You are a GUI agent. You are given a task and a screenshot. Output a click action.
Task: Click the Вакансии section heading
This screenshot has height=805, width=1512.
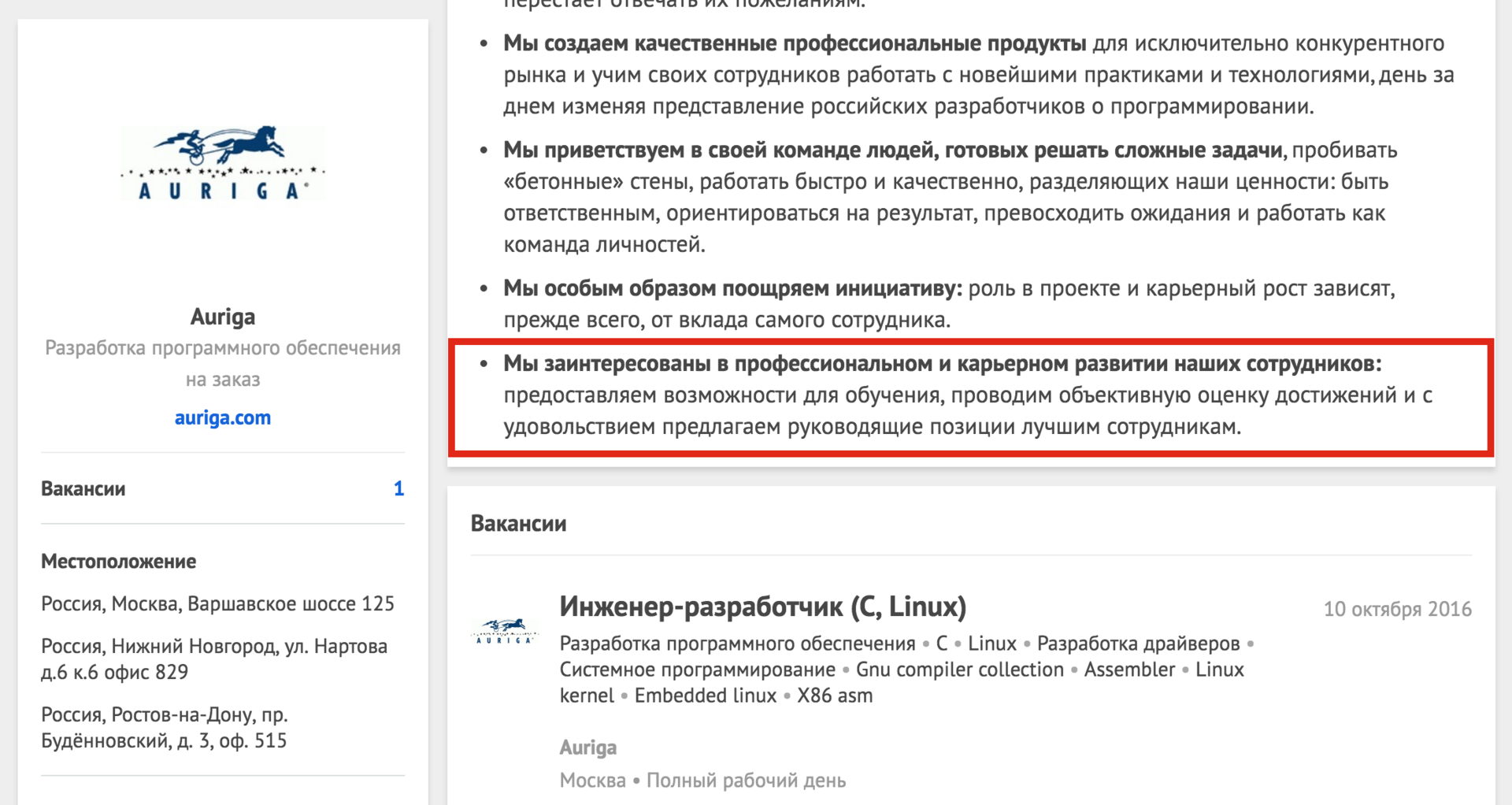pyautogui.click(x=518, y=523)
